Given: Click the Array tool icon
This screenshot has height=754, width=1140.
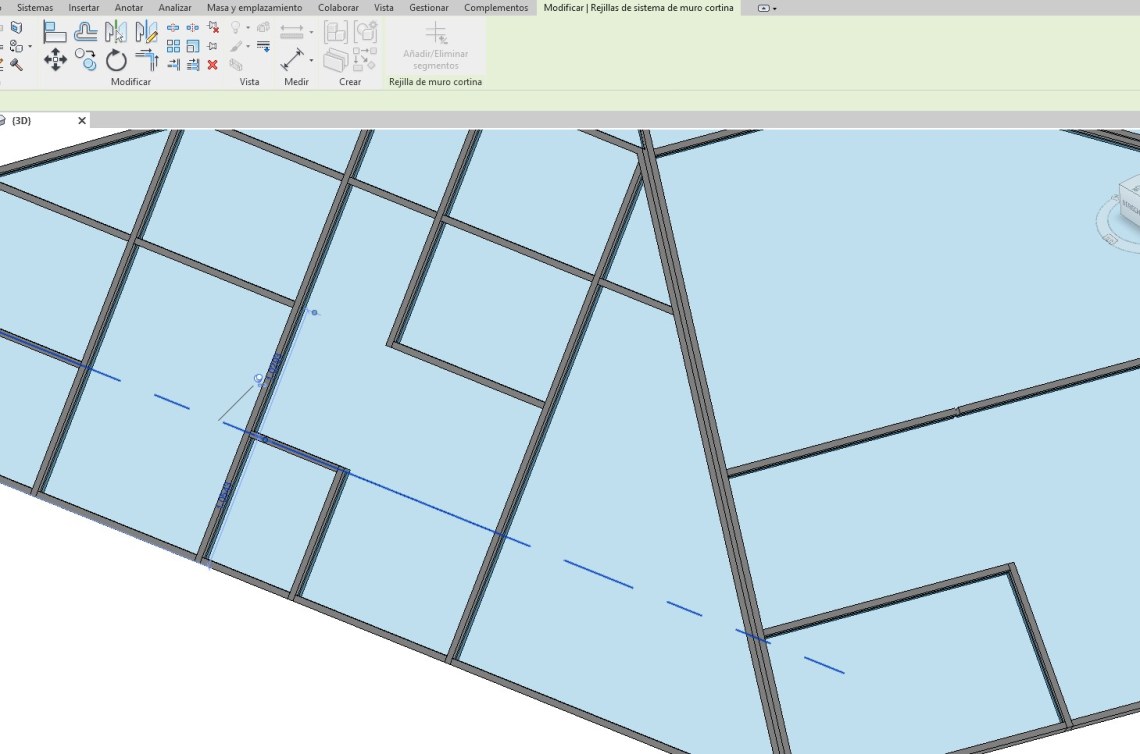Looking at the screenshot, I should click(x=173, y=46).
